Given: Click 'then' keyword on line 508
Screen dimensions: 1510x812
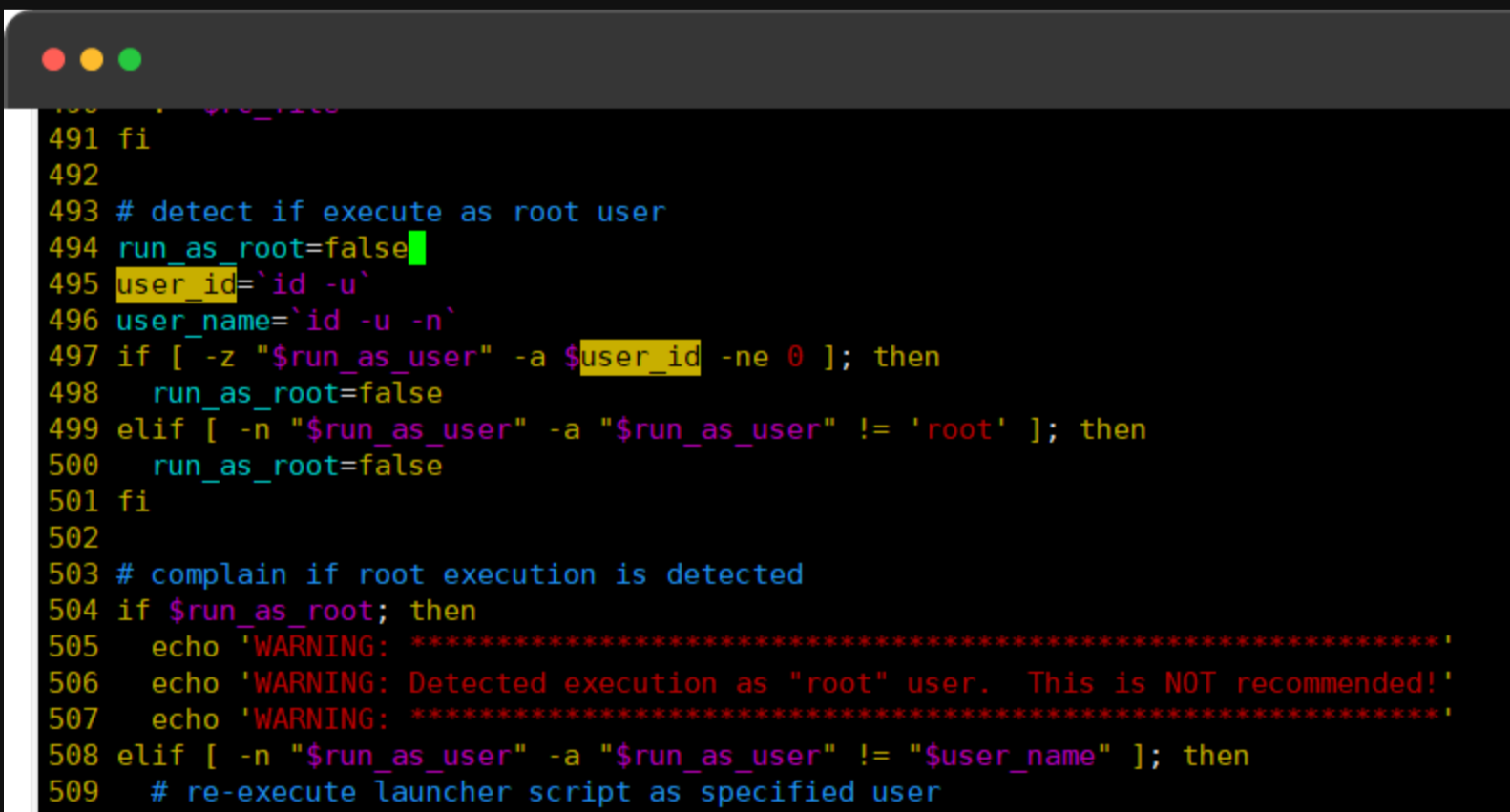Looking at the screenshot, I should click(x=1216, y=756).
